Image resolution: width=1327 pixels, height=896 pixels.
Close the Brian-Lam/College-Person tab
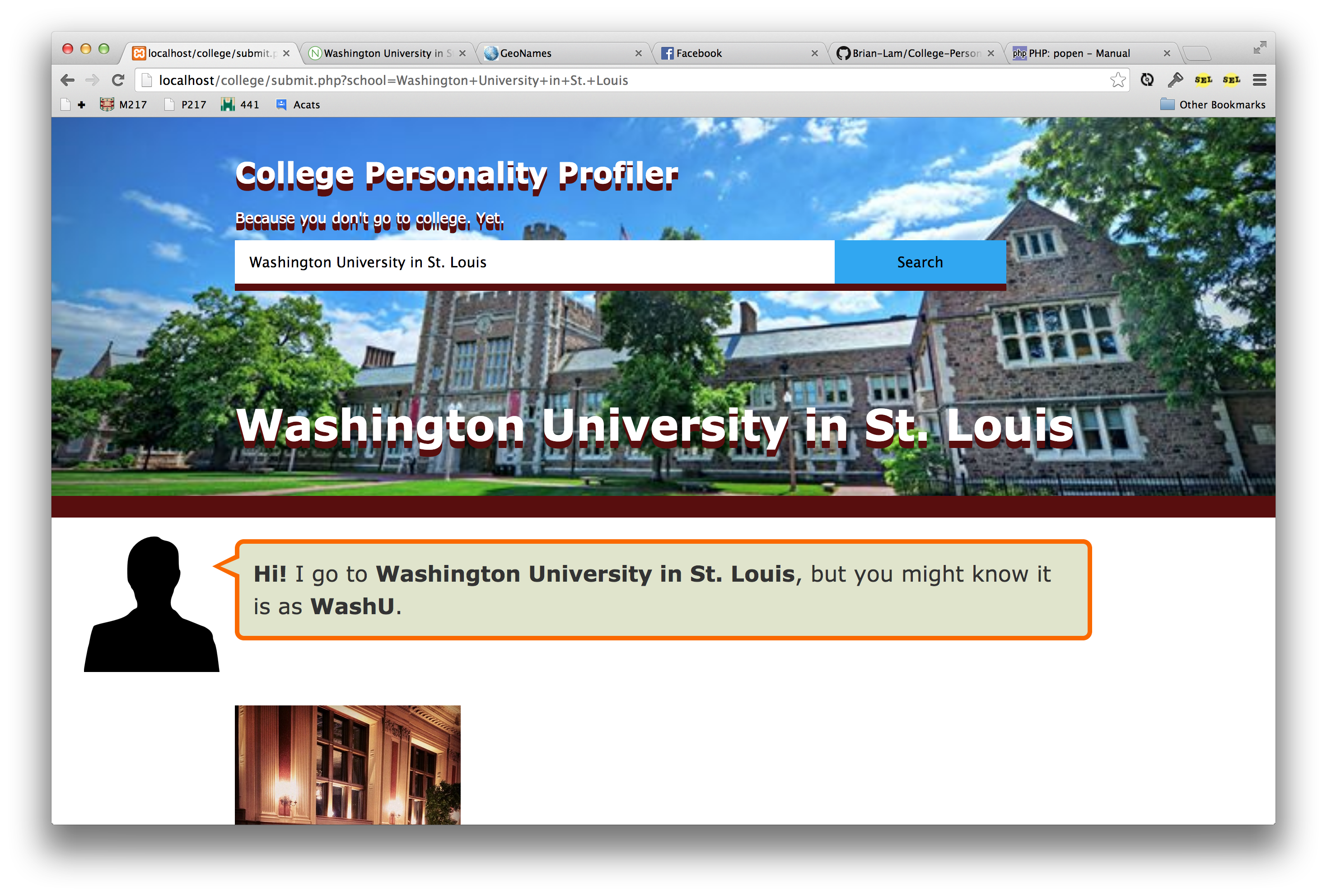[991, 53]
